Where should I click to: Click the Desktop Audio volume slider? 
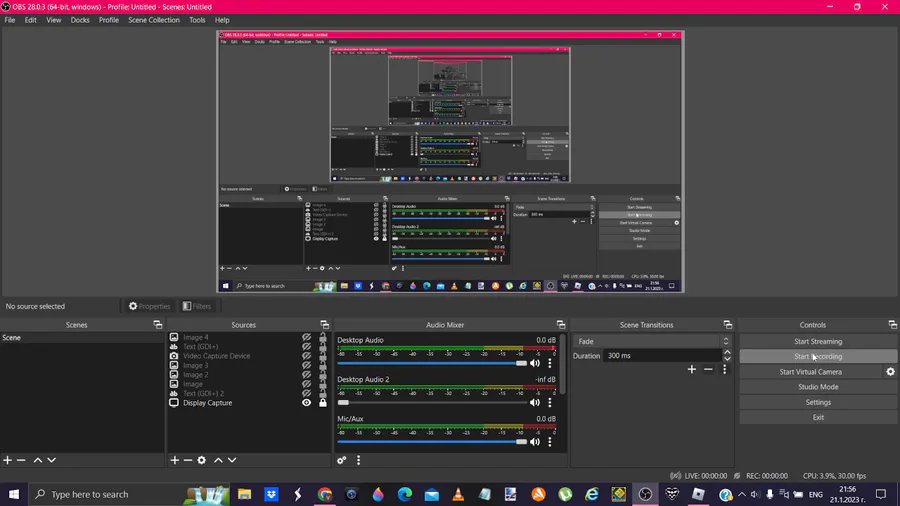(x=432, y=363)
